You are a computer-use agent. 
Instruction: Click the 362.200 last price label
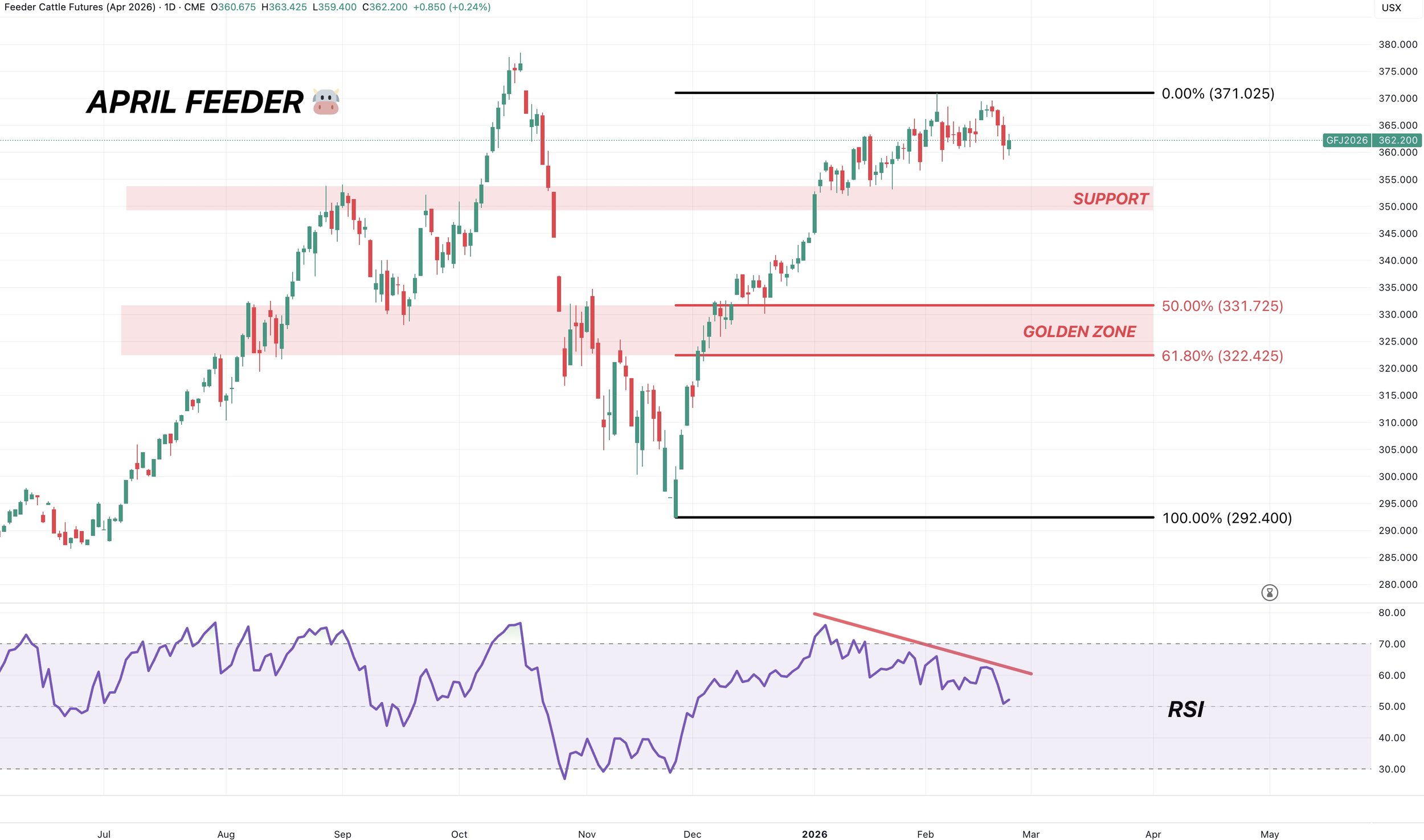click(1397, 140)
